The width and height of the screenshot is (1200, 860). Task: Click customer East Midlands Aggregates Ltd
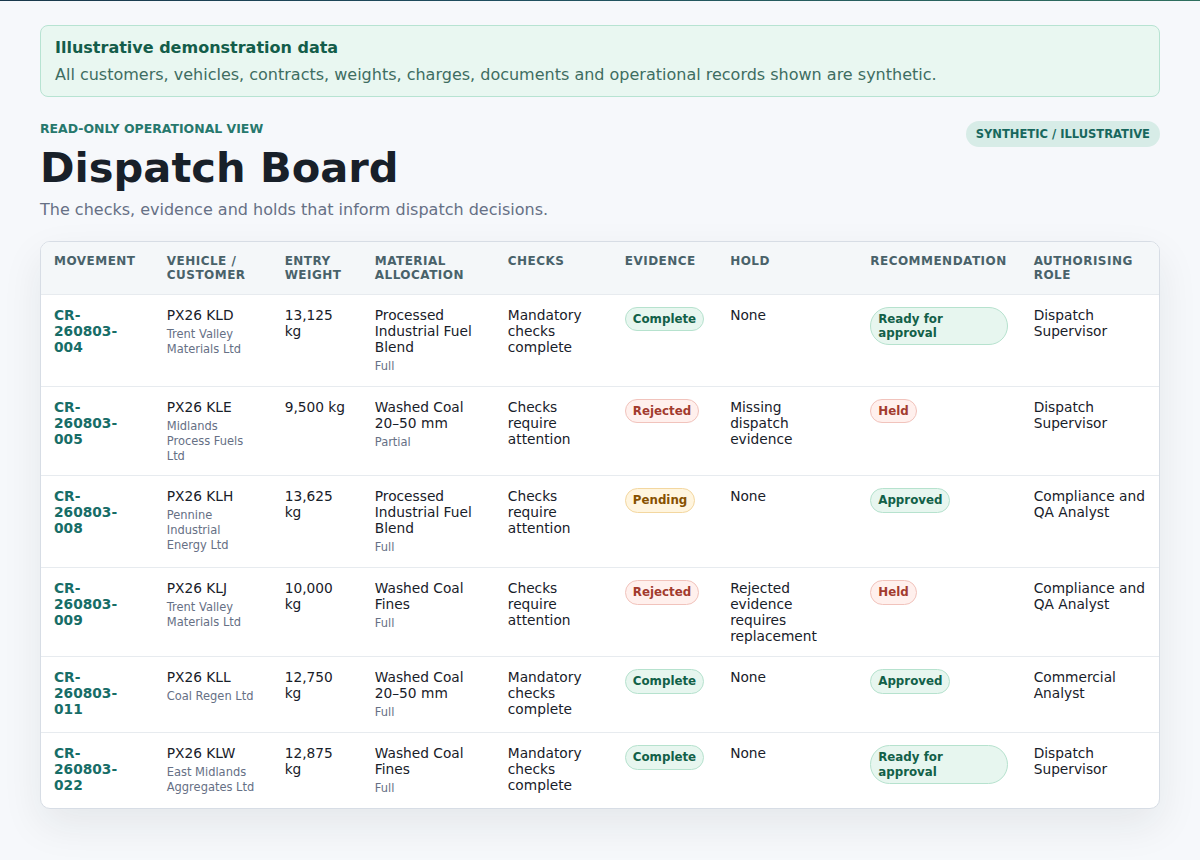click(x=210, y=779)
